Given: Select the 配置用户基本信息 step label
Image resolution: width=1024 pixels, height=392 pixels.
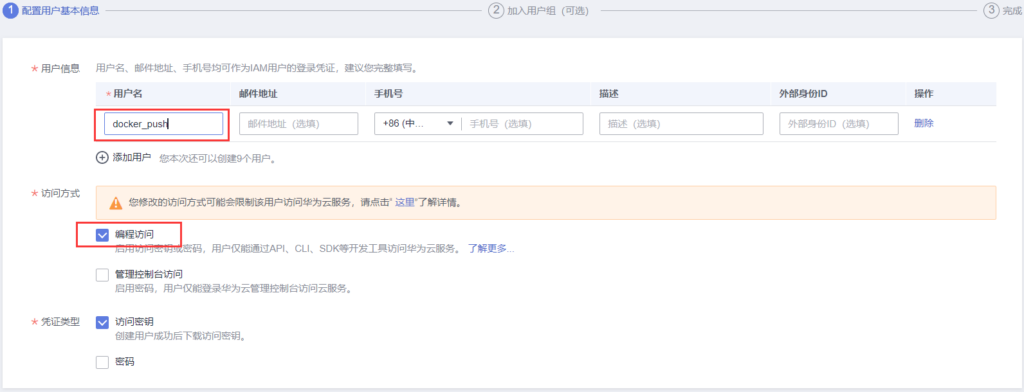Looking at the screenshot, I should (x=61, y=11).
